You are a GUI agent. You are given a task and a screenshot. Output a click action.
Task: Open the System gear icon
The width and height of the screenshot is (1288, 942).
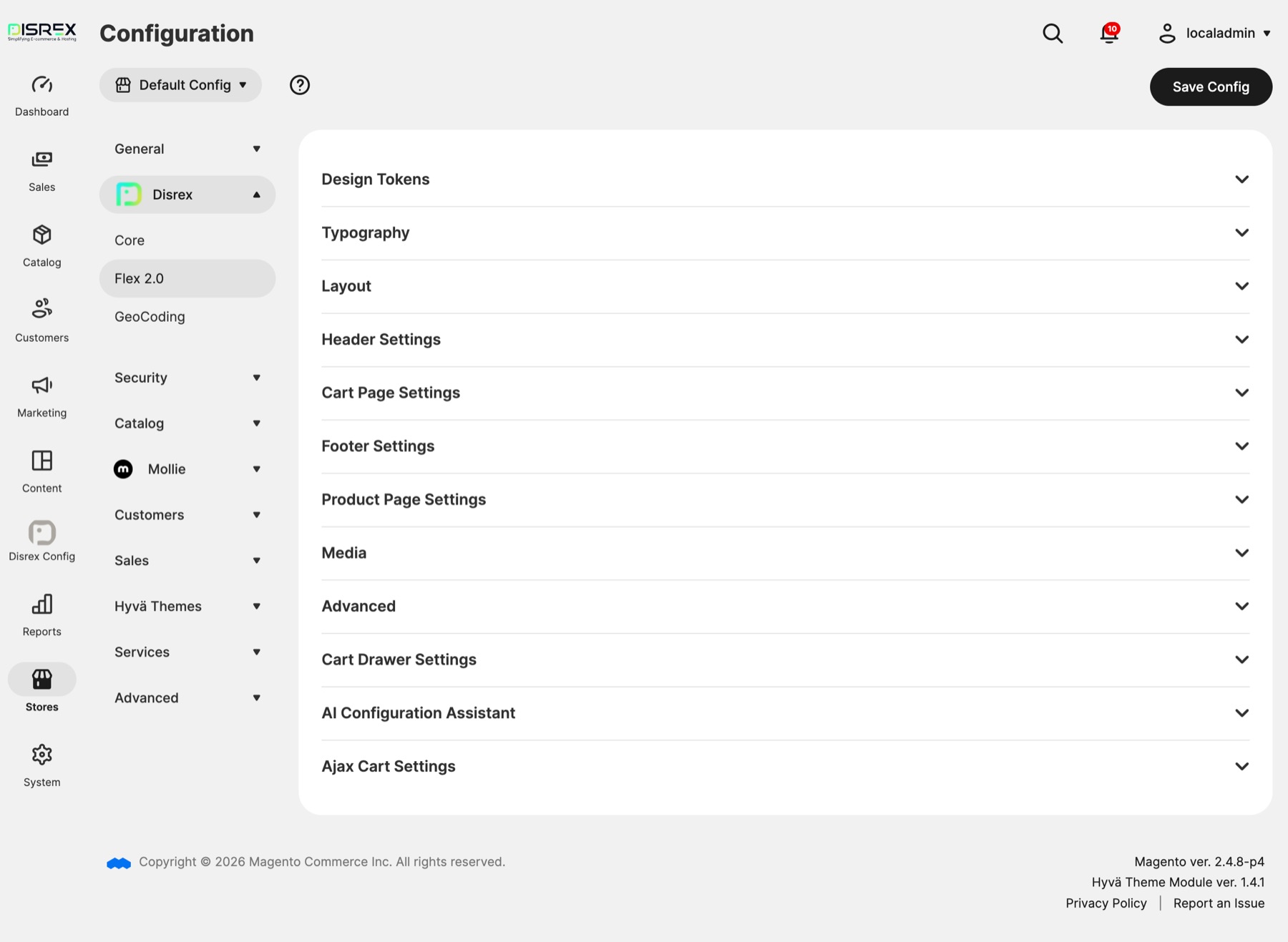click(42, 755)
